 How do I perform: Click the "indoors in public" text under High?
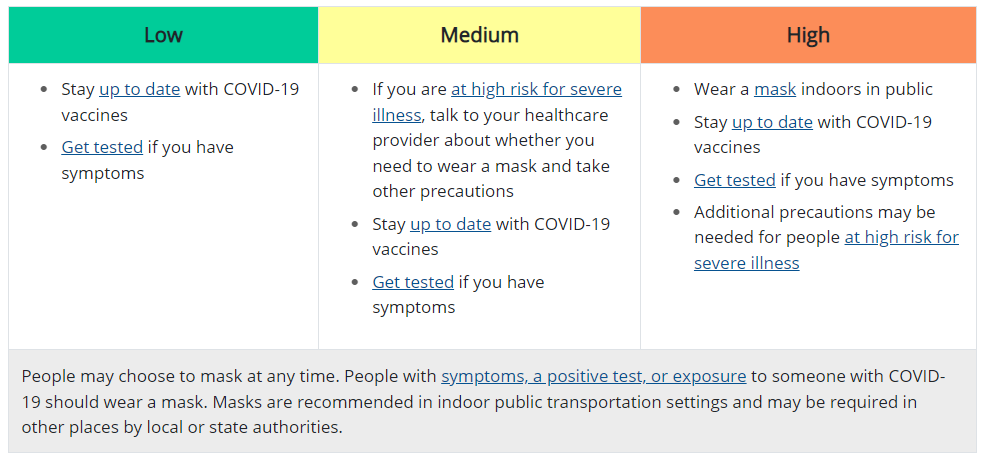tap(867, 89)
